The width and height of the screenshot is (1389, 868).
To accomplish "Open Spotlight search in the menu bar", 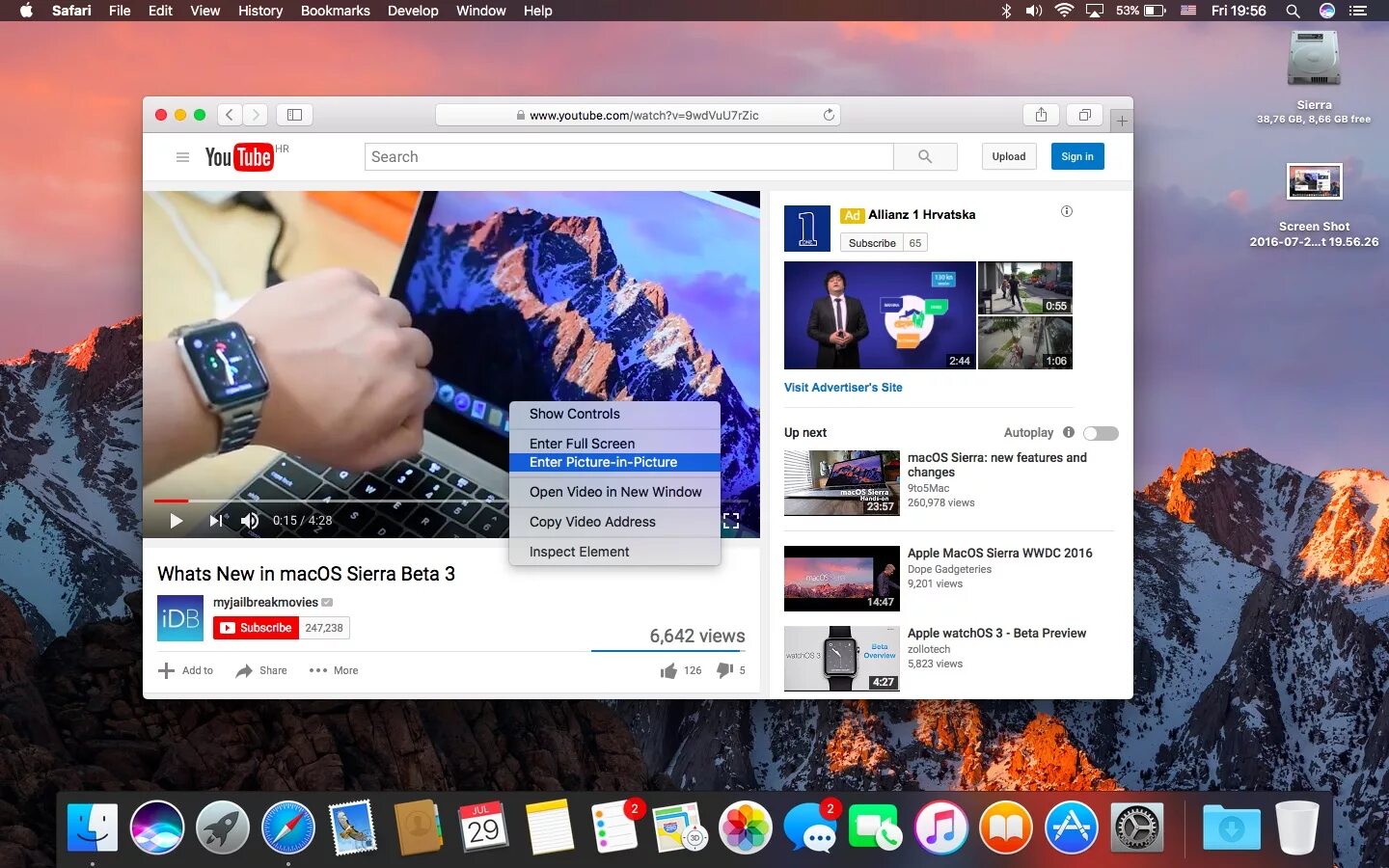I will 1293,11.
